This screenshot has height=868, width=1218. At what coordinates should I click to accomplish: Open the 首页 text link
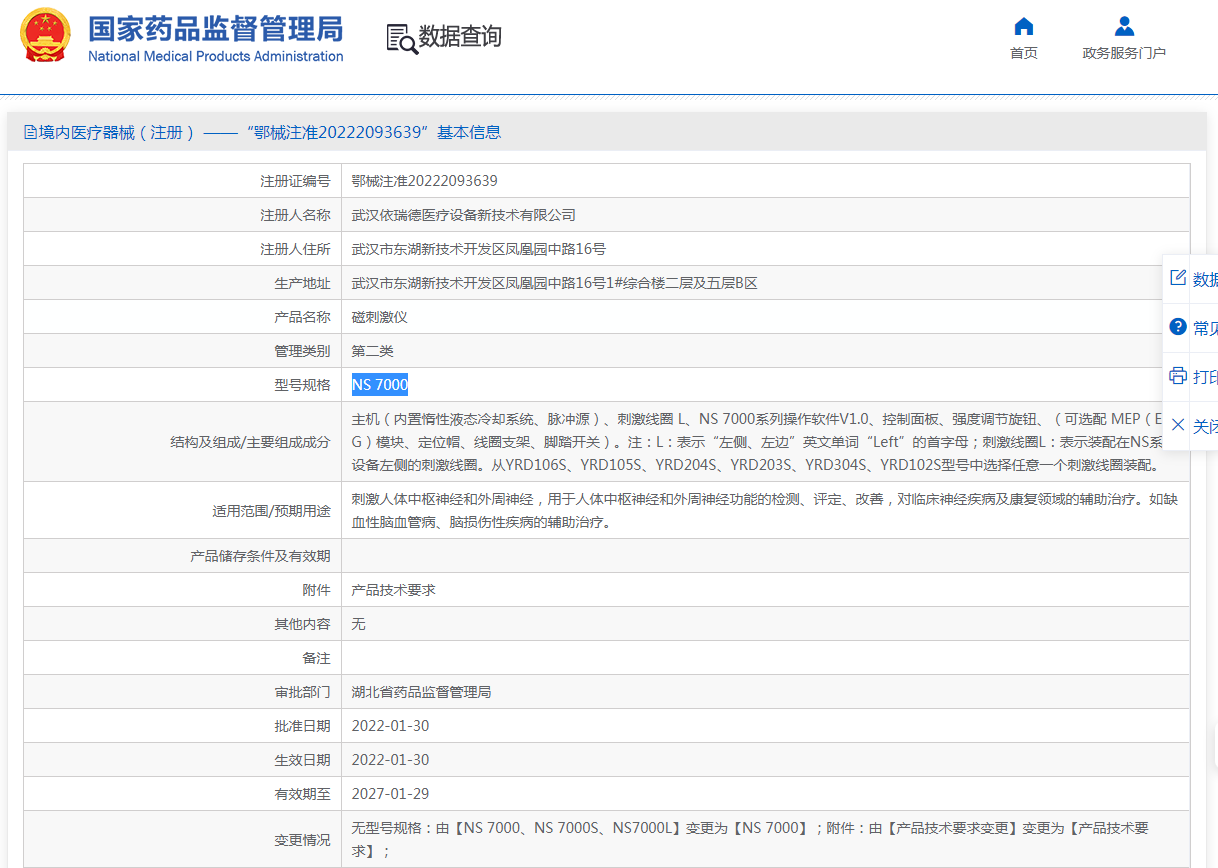(x=1023, y=53)
